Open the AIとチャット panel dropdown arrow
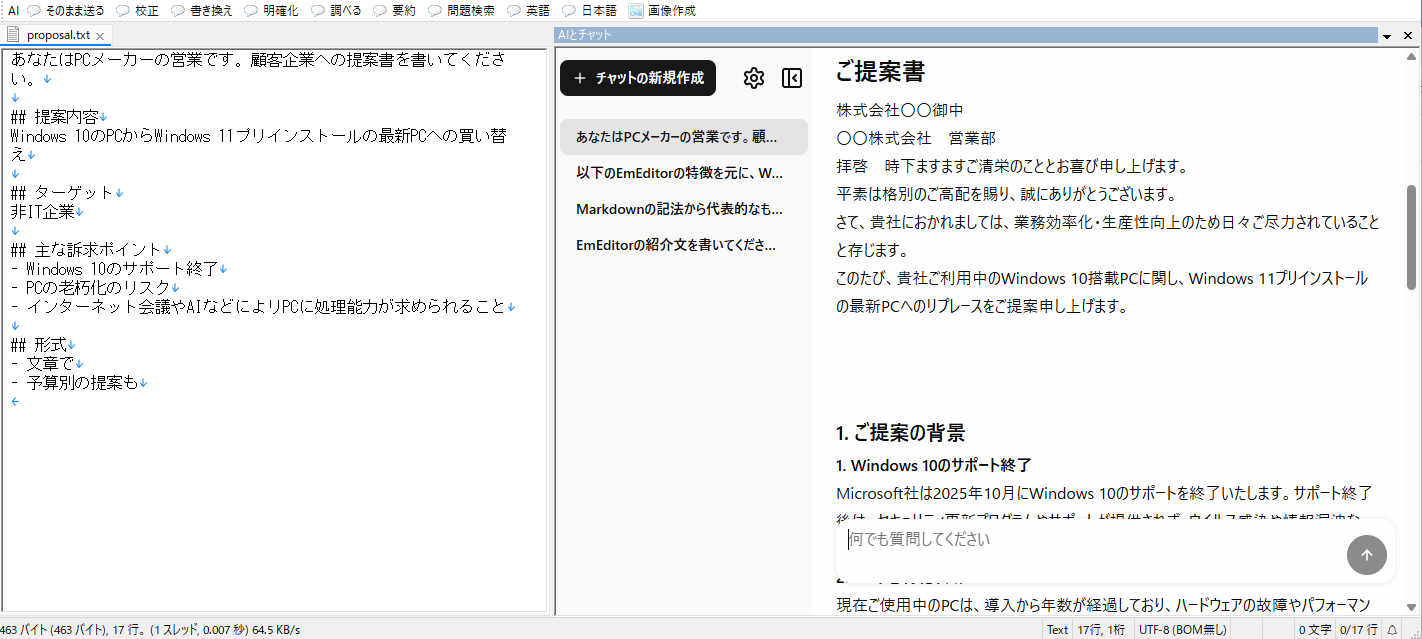1422x639 pixels. [x=1388, y=35]
